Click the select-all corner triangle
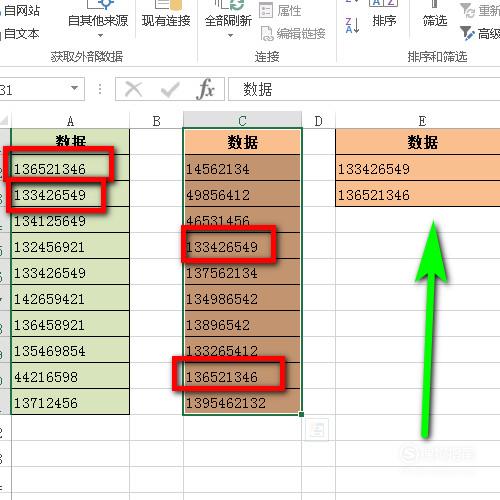Screen dimensions: 500x500 click(x=5, y=121)
